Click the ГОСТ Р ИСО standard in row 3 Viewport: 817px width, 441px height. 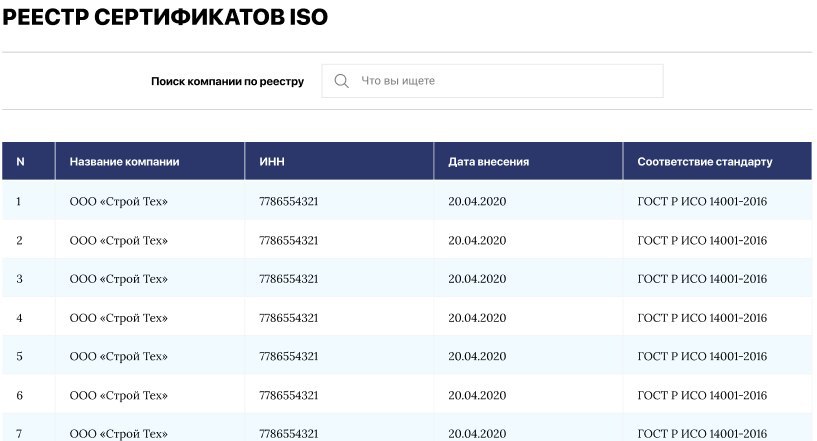coord(702,279)
